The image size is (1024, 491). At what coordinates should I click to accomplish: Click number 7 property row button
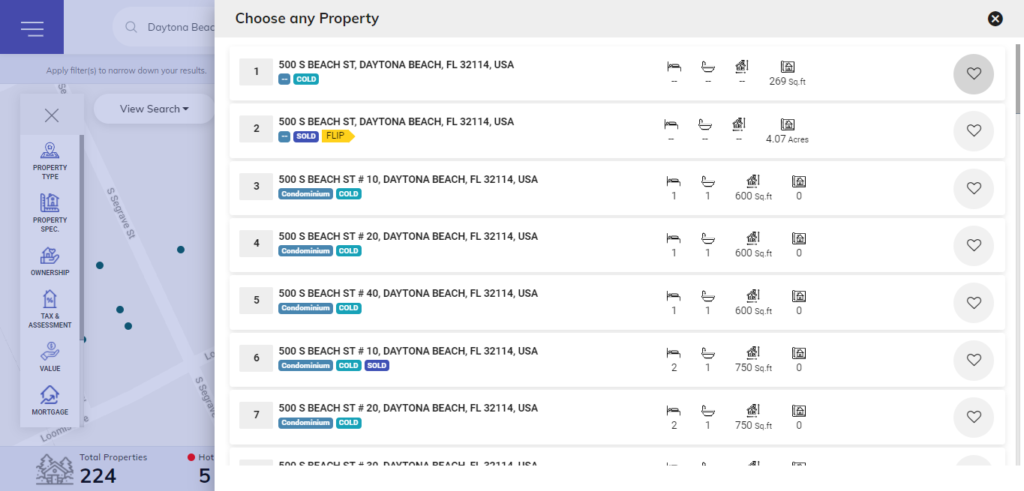[x=256, y=415]
